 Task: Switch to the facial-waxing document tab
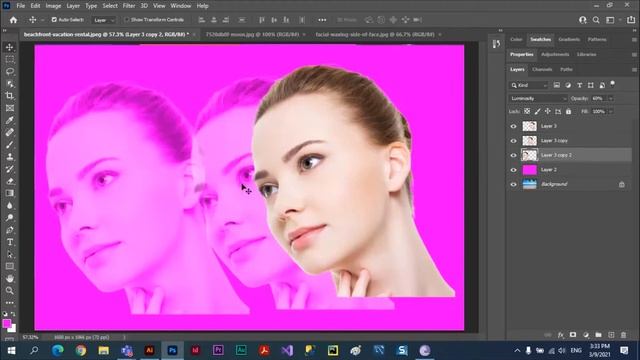click(x=375, y=34)
